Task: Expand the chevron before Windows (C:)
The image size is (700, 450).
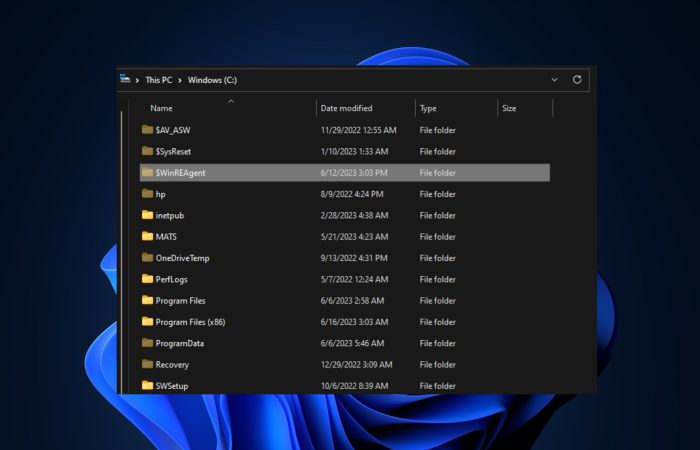Action: 180,80
